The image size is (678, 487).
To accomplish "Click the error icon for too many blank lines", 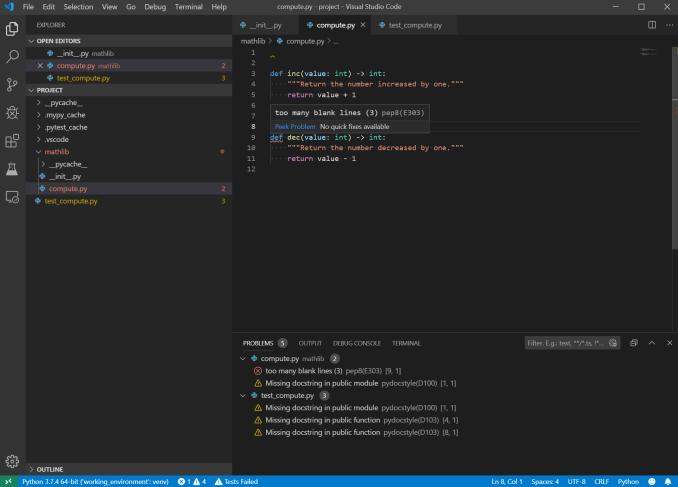I will pos(258,371).
